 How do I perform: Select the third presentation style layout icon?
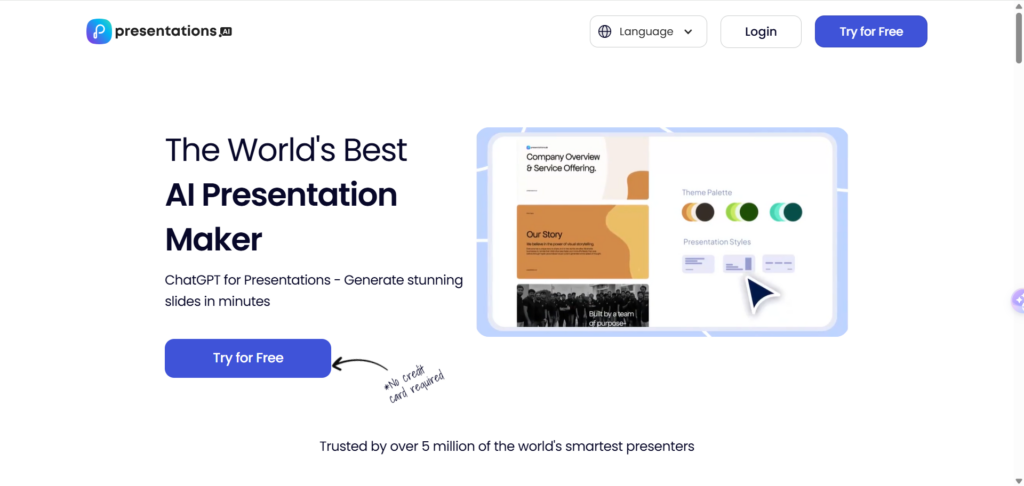[x=778, y=264]
